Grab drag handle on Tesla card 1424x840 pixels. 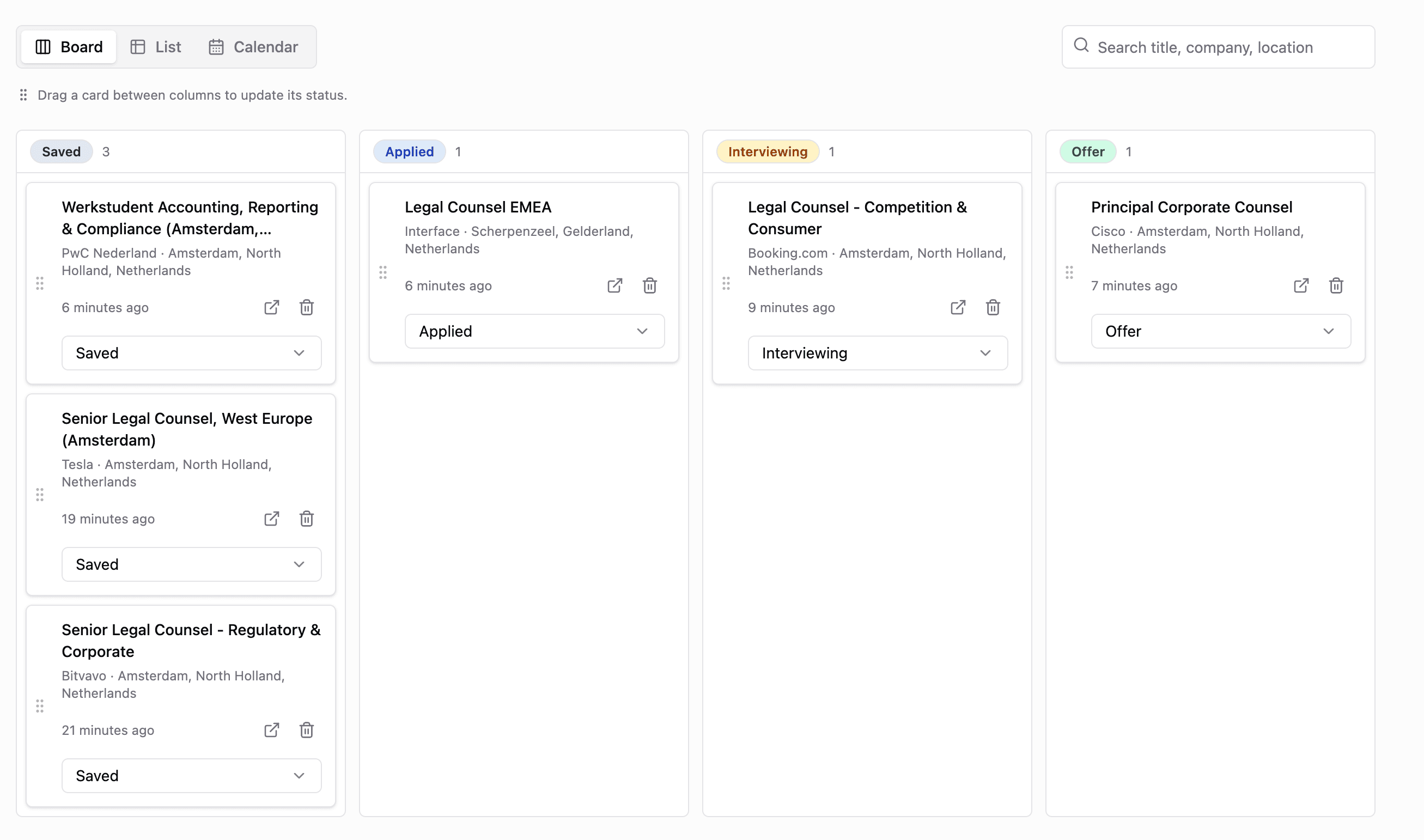click(40, 495)
